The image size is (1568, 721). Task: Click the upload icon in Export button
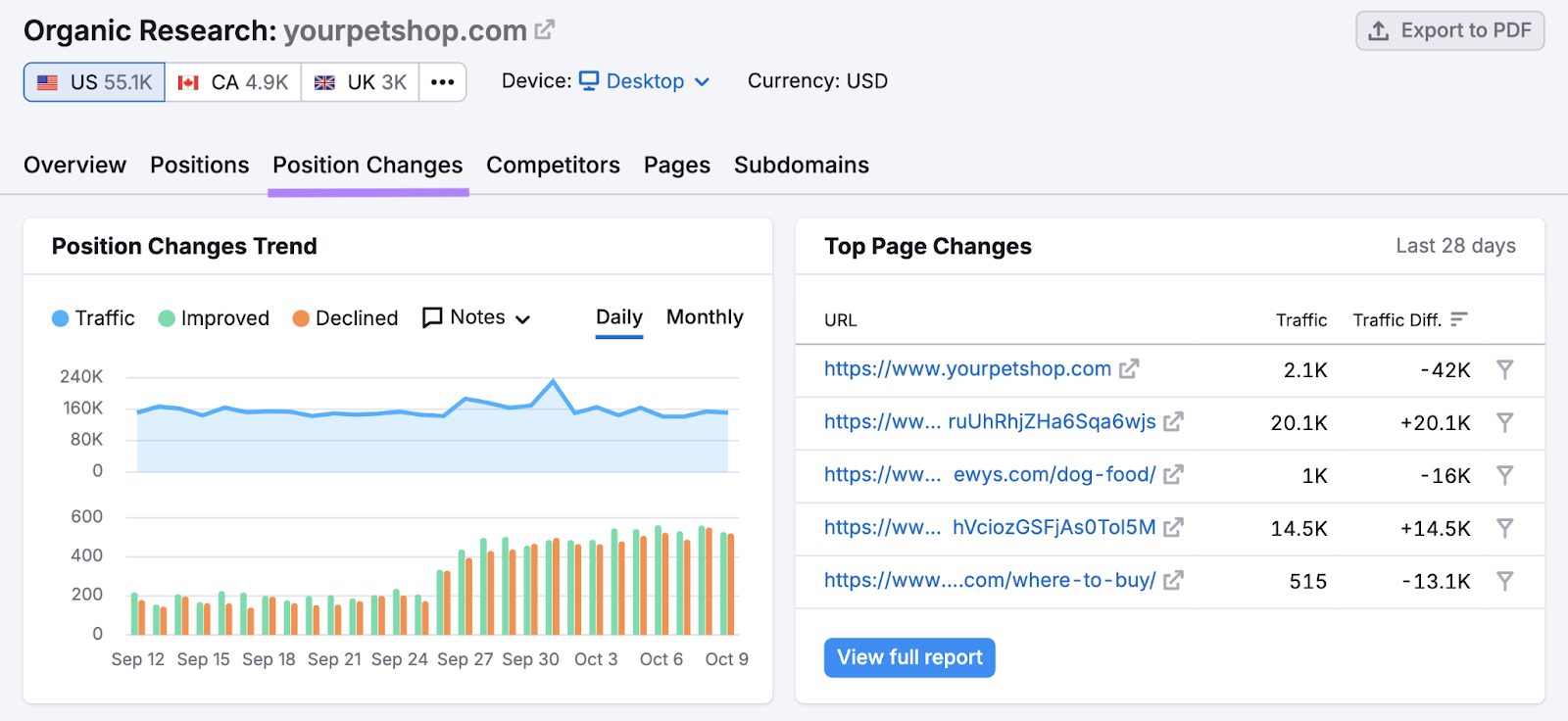[1379, 30]
